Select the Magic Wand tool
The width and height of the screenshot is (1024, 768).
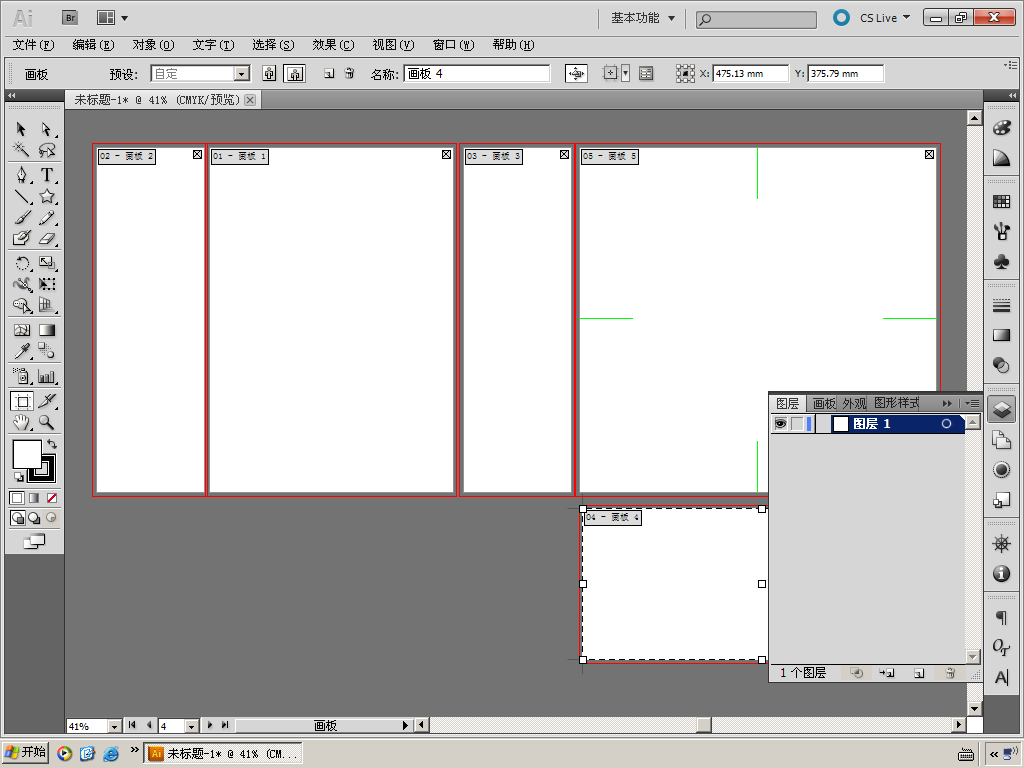21,150
